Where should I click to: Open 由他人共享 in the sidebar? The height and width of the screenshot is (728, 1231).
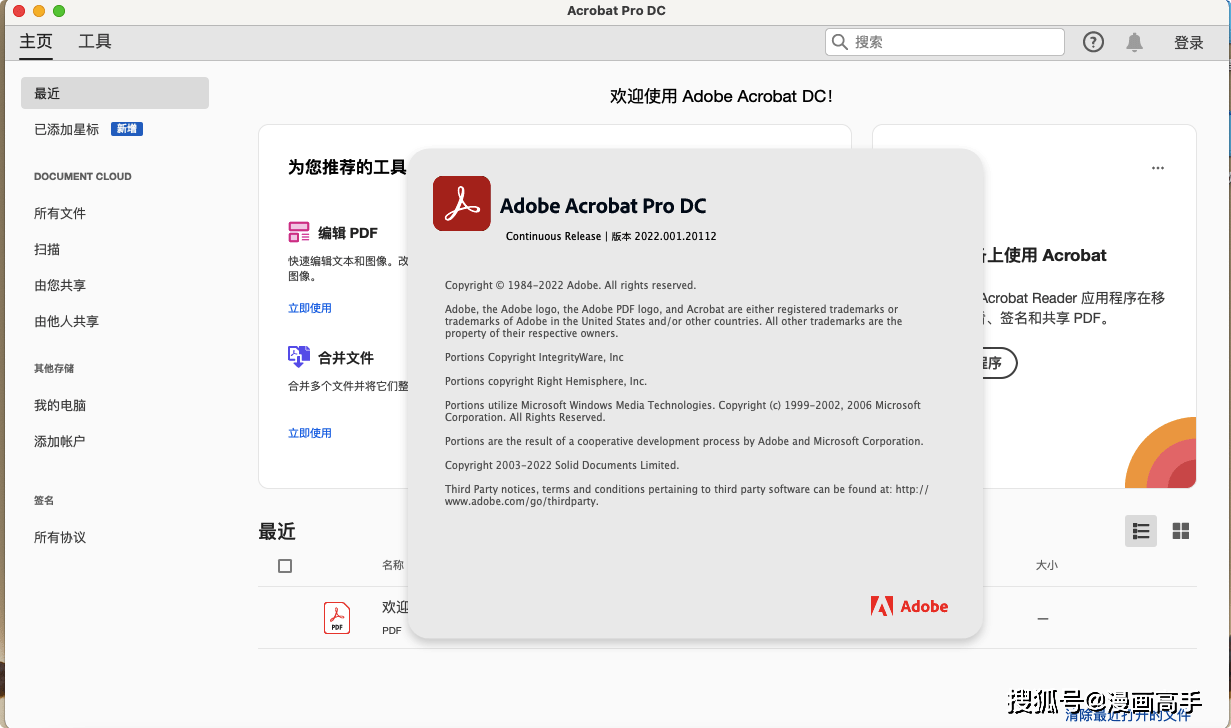66,321
